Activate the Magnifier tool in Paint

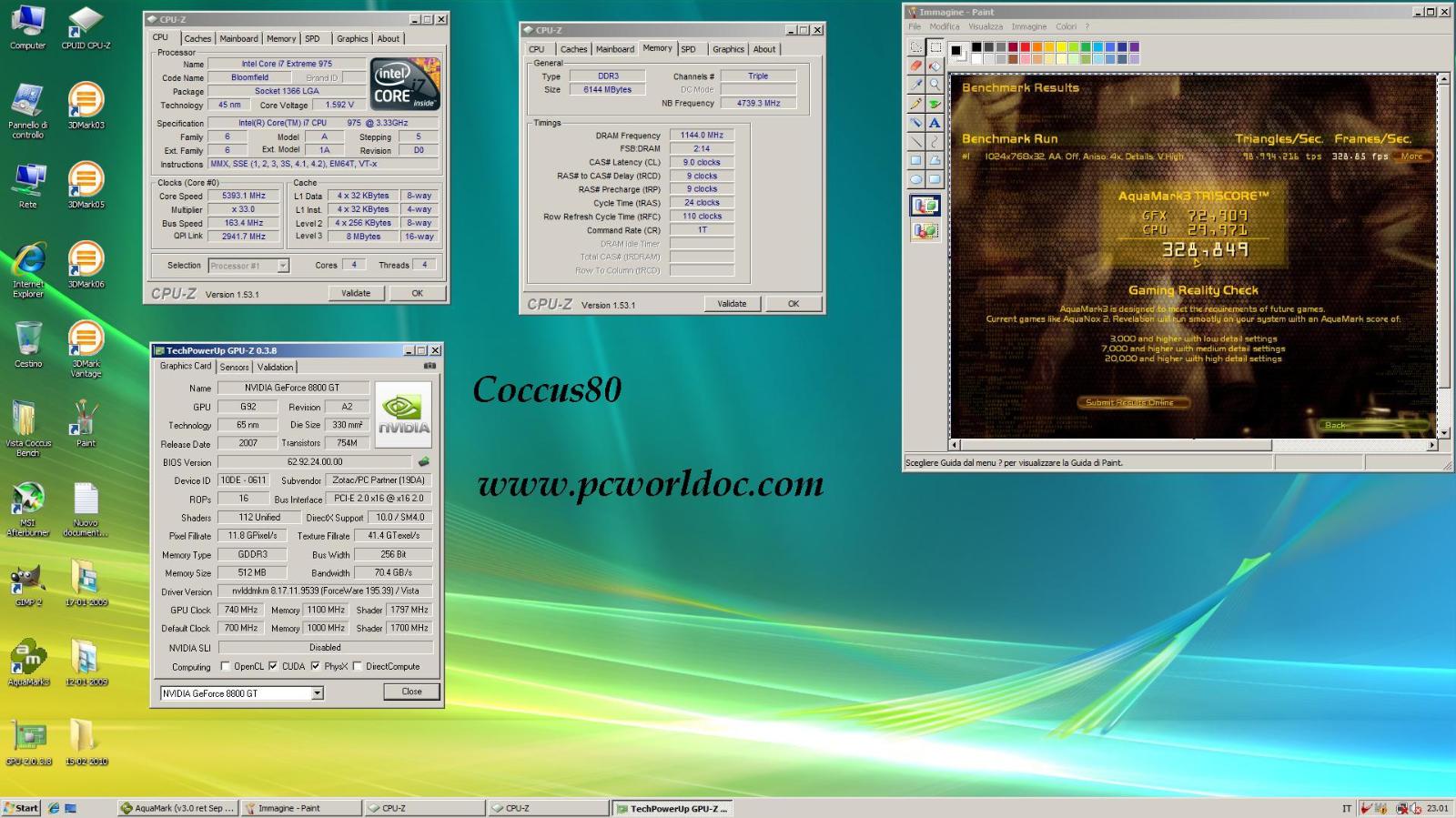pos(935,85)
